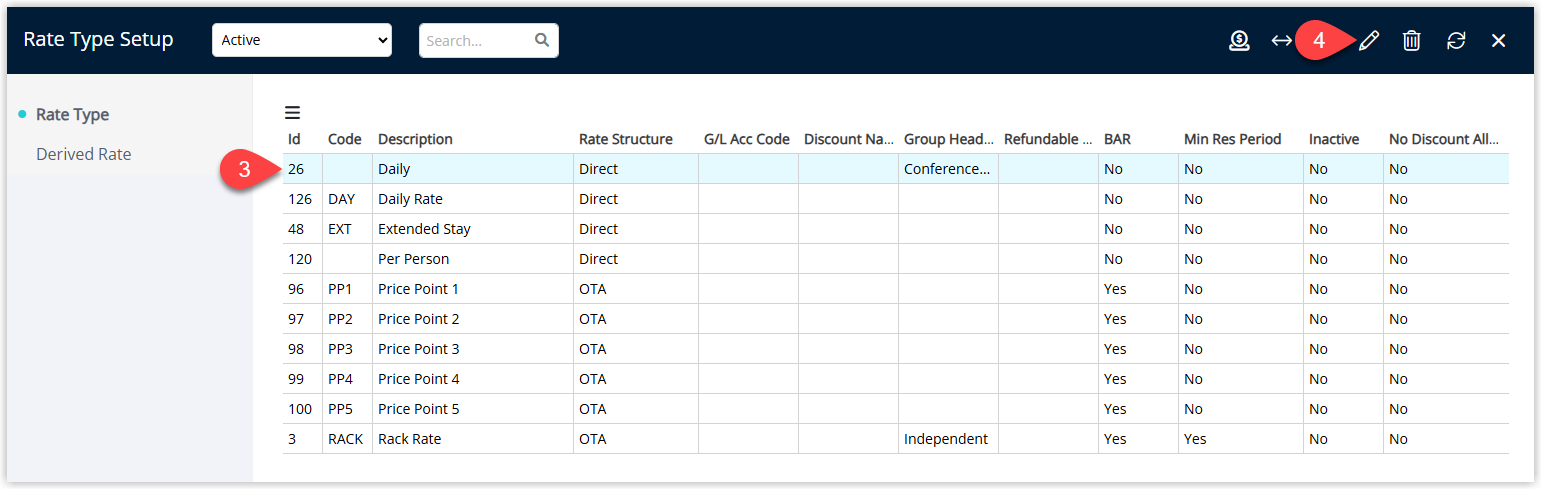Click the double-arrow expand width icon
The image size is (1542, 490).
(x=1281, y=41)
